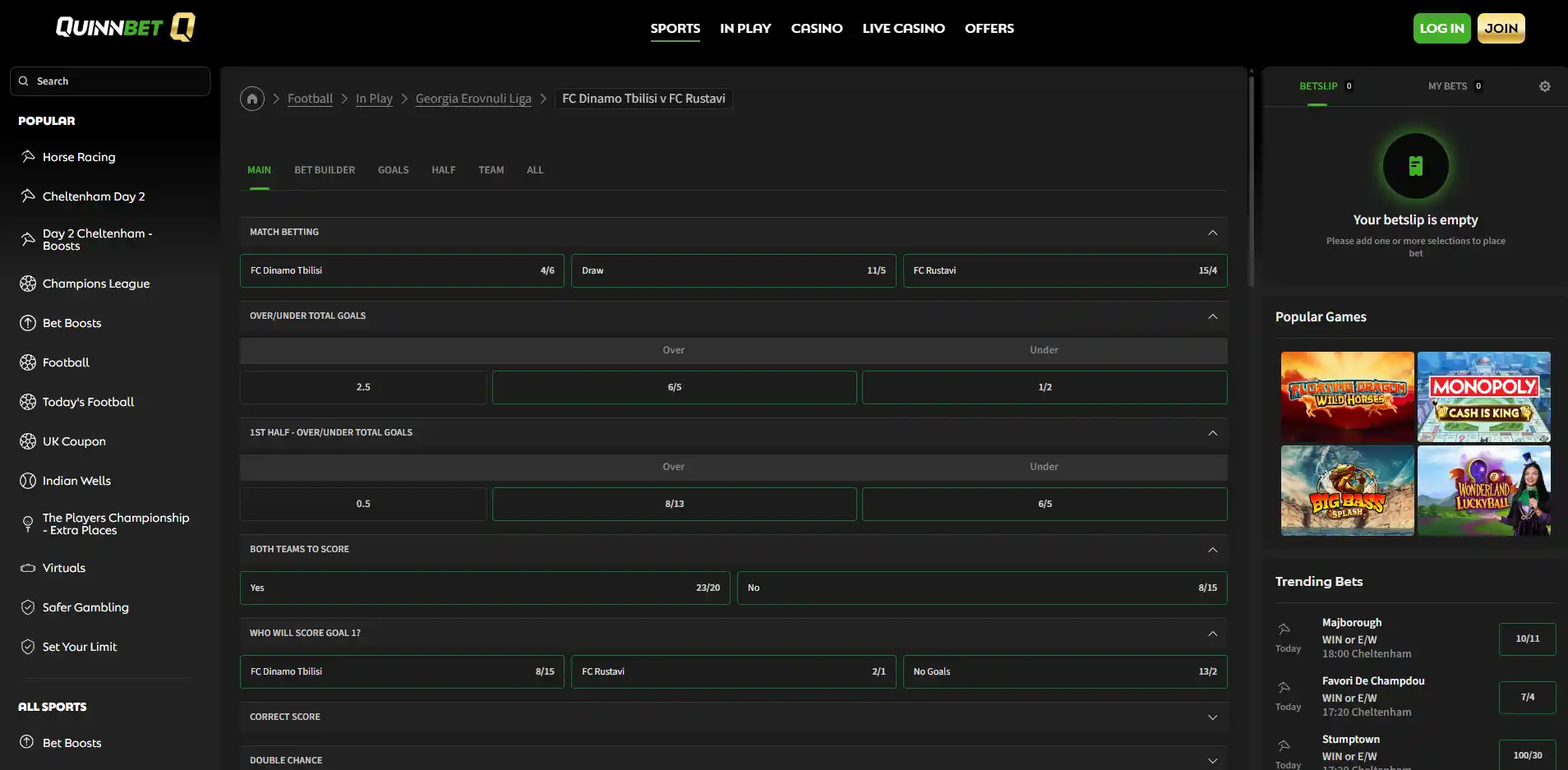
Task: Open Floating Dragon Wild Horses game
Action: [x=1347, y=397]
